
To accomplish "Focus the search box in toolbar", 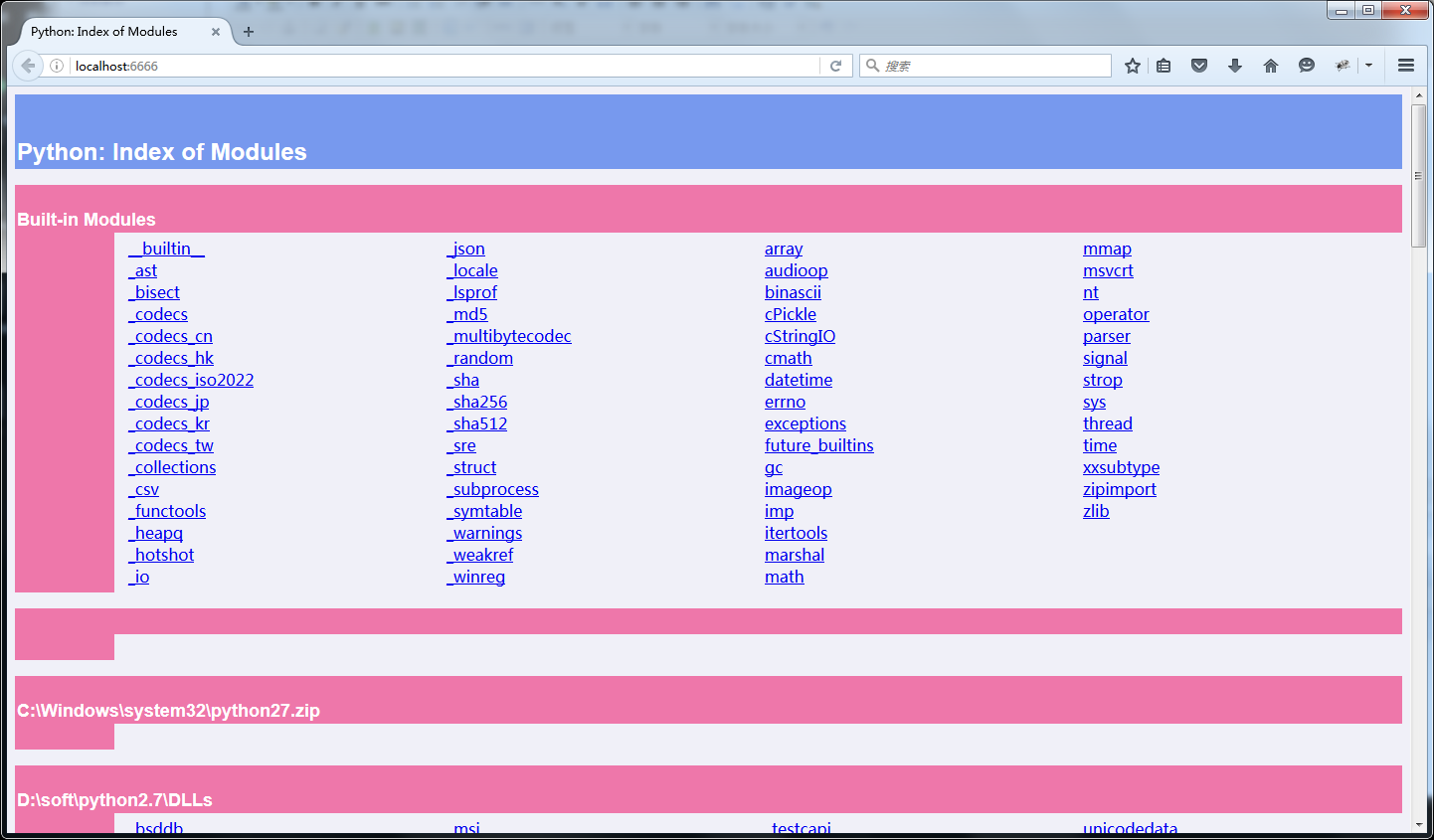I will pyautogui.click(x=986, y=66).
